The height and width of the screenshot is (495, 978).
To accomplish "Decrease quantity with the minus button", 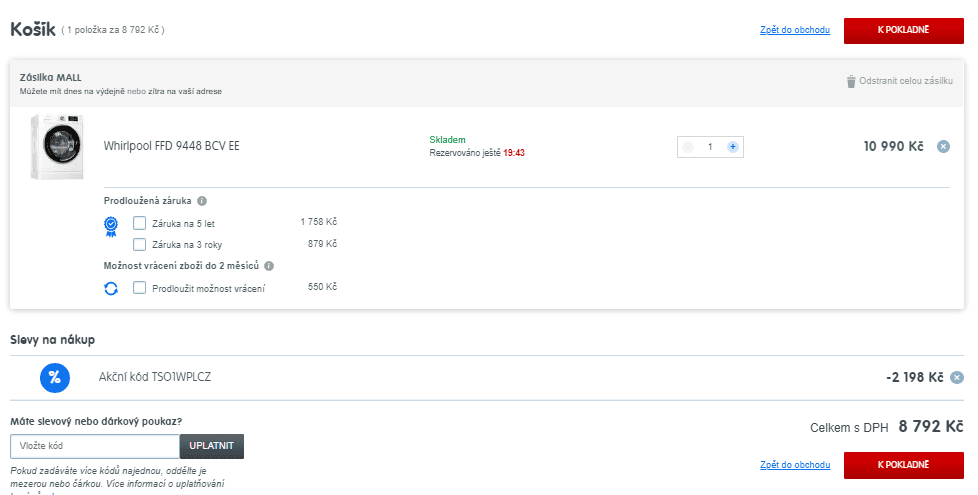I will [x=688, y=147].
